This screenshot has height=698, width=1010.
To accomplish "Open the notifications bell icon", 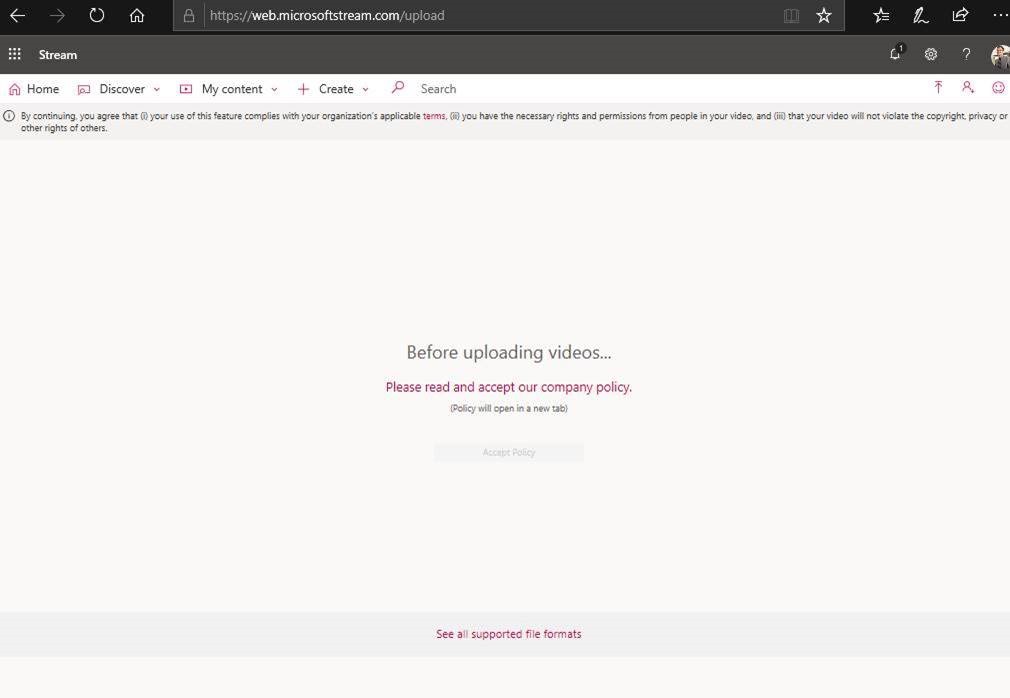I will [x=895, y=55].
